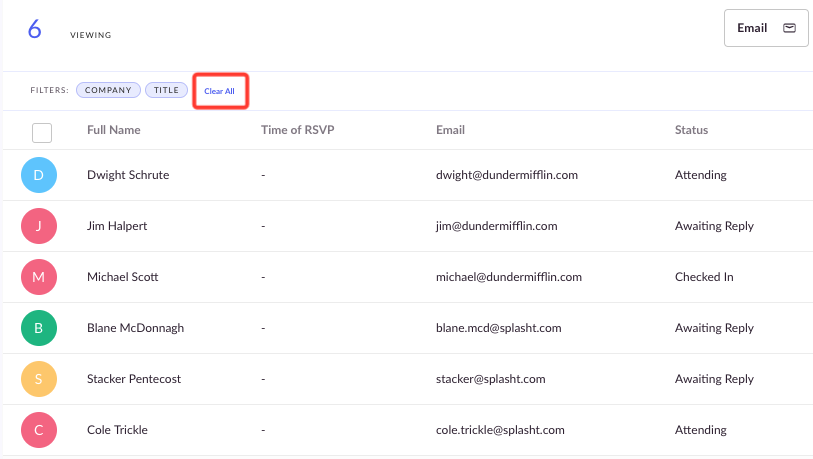Remove the TITLE filter chip
The width and height of the screenshot is (813, 459).
[x=166, y=90]
